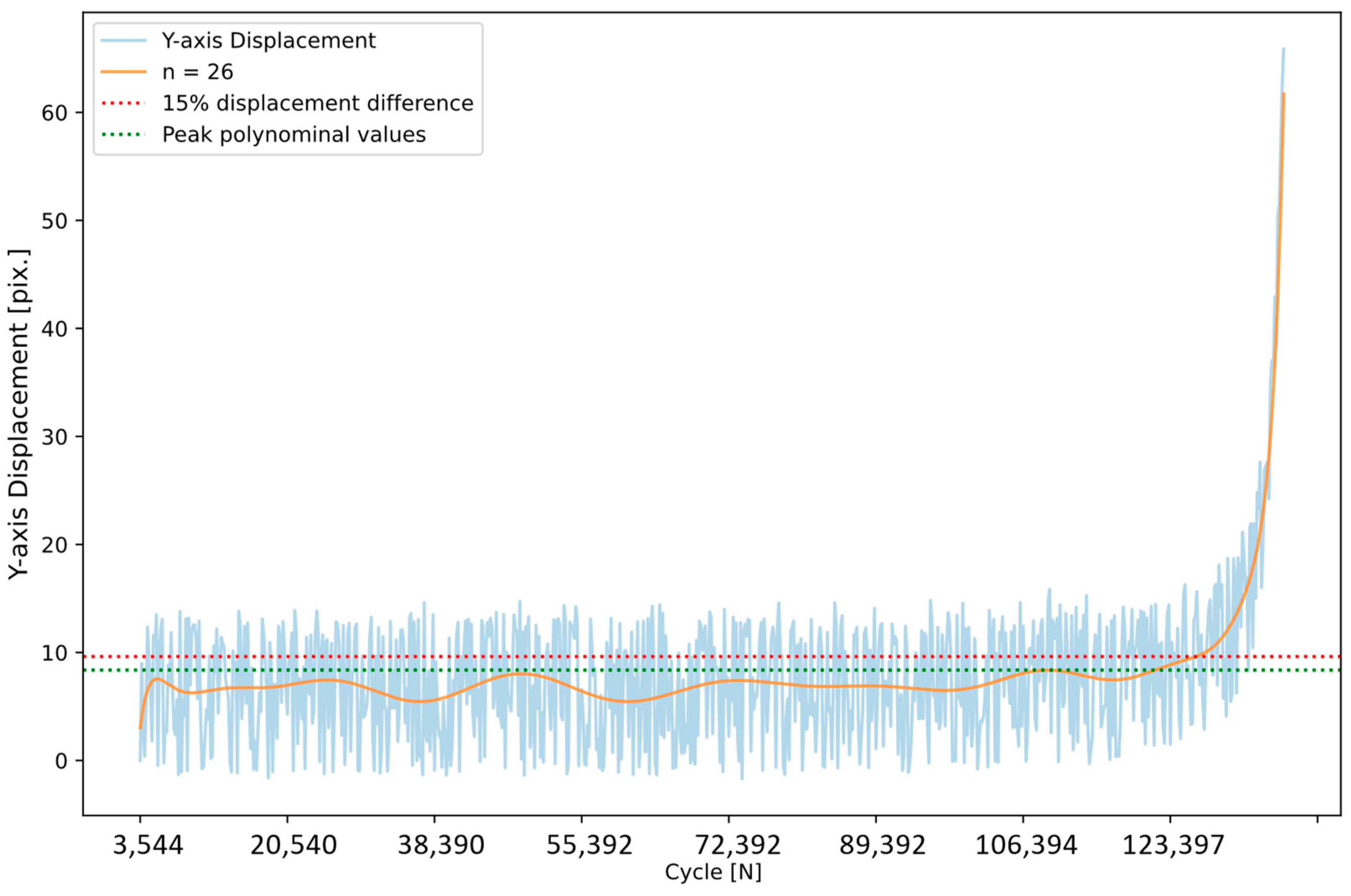Click the y-axis tick label 60
The width and height of the screenshot is (1351, 896).
click(54, 113)
